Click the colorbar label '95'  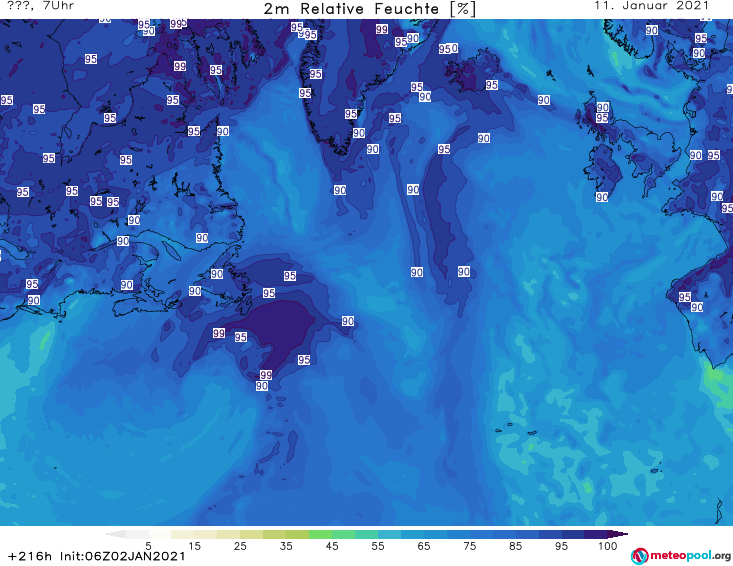pos(561,546)
